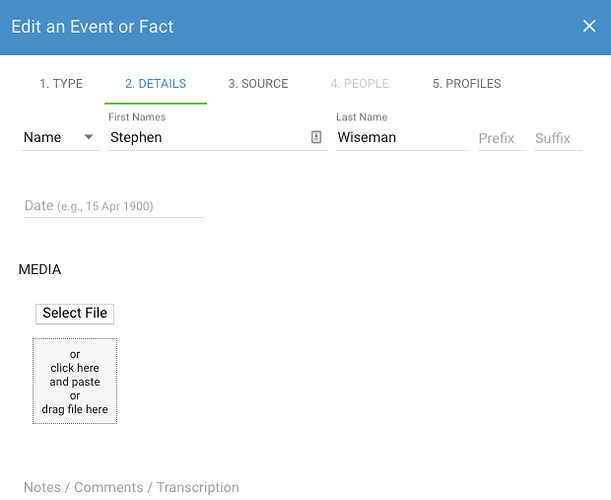Switch to the 3. SOURCE tab
This screenshot has width=611, height=500.
(x=258, y=84)
